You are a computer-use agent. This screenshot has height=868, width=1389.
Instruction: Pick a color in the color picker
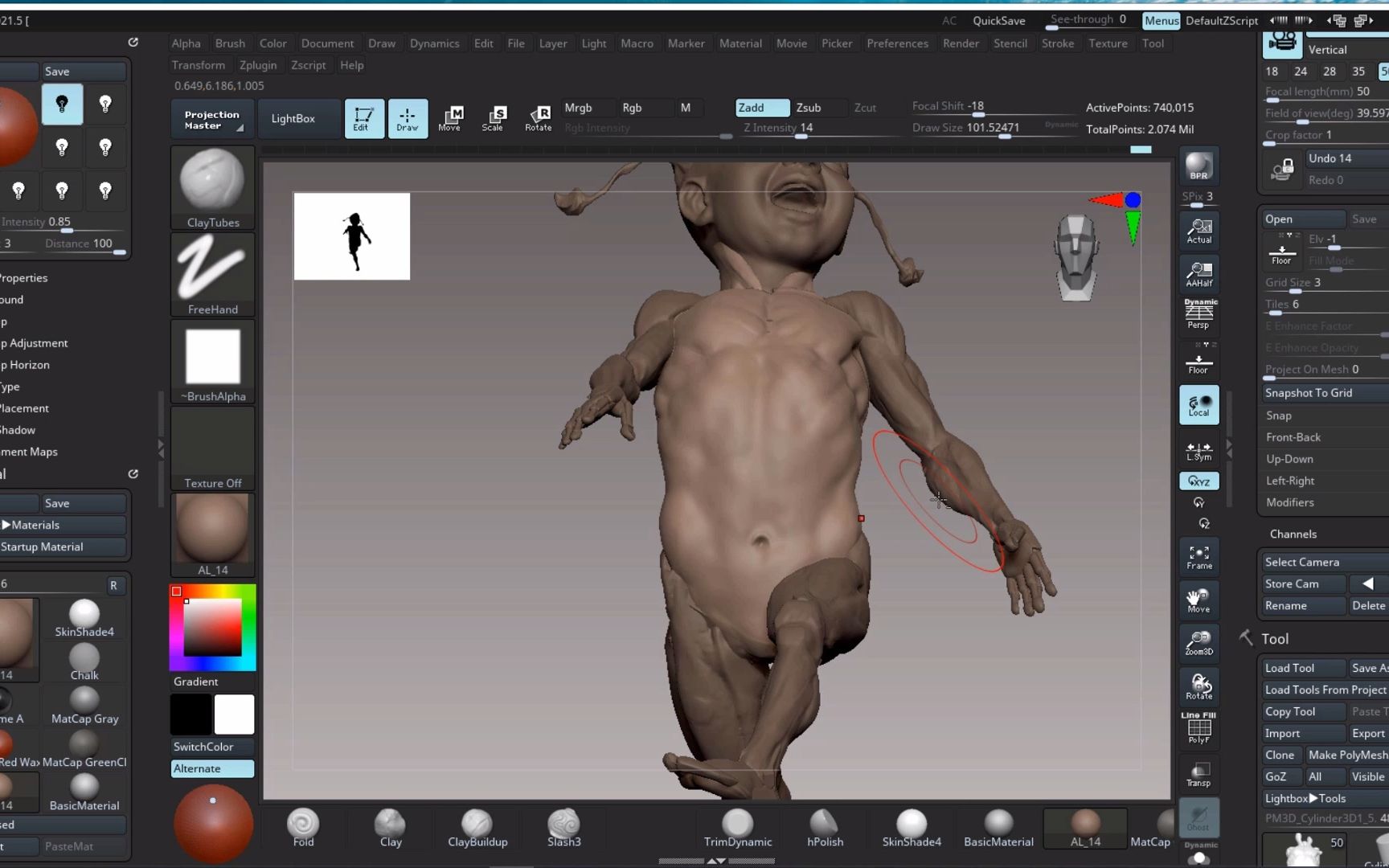212,628
